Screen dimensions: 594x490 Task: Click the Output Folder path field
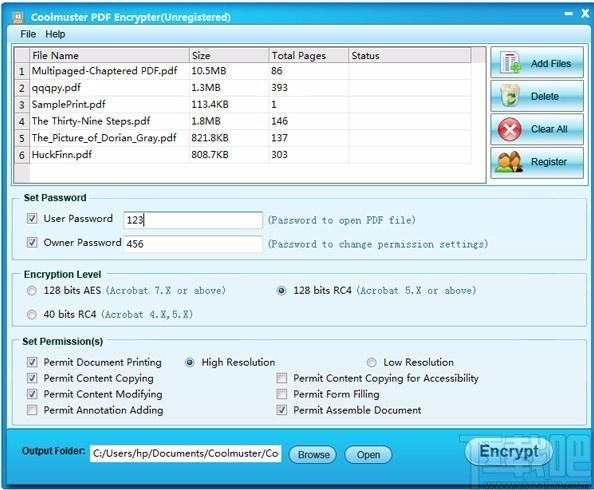click(x=186, y=454)
